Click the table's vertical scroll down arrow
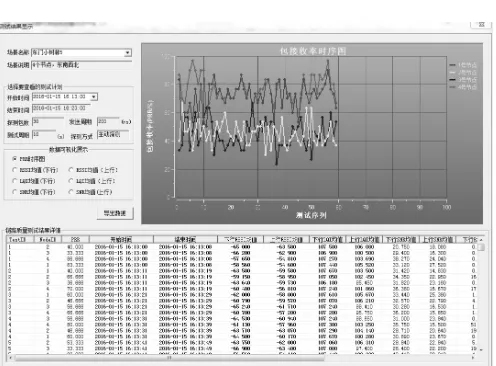 481,350
